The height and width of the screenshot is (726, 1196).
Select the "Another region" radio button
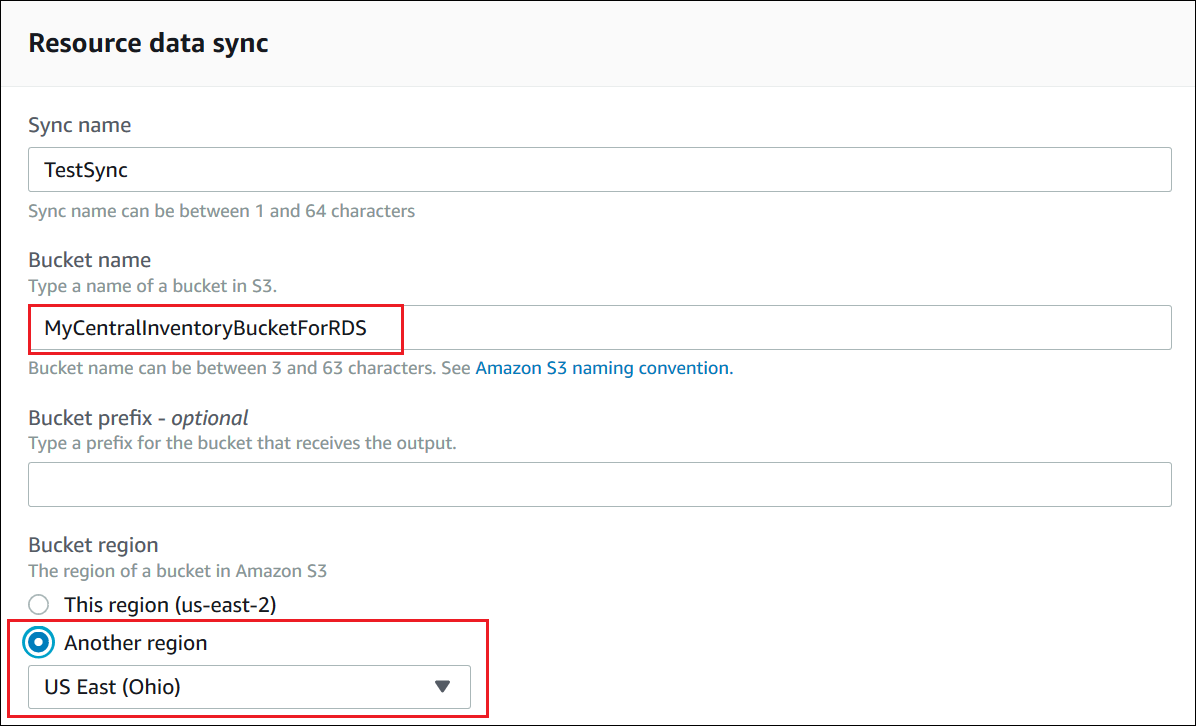pyautogui.click(x=38, y=642)
